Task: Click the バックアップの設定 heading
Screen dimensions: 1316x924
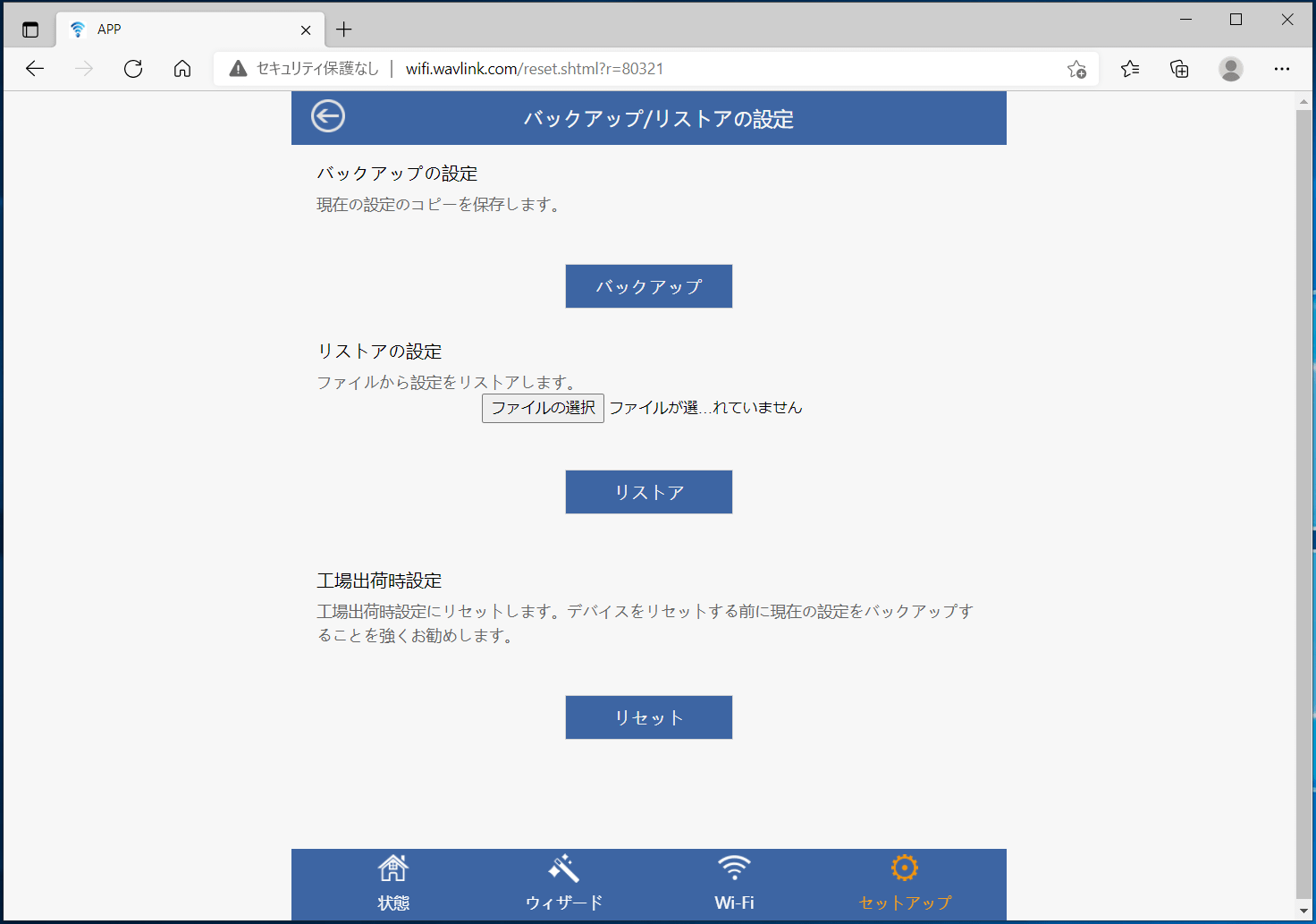Action: [397, 174]
